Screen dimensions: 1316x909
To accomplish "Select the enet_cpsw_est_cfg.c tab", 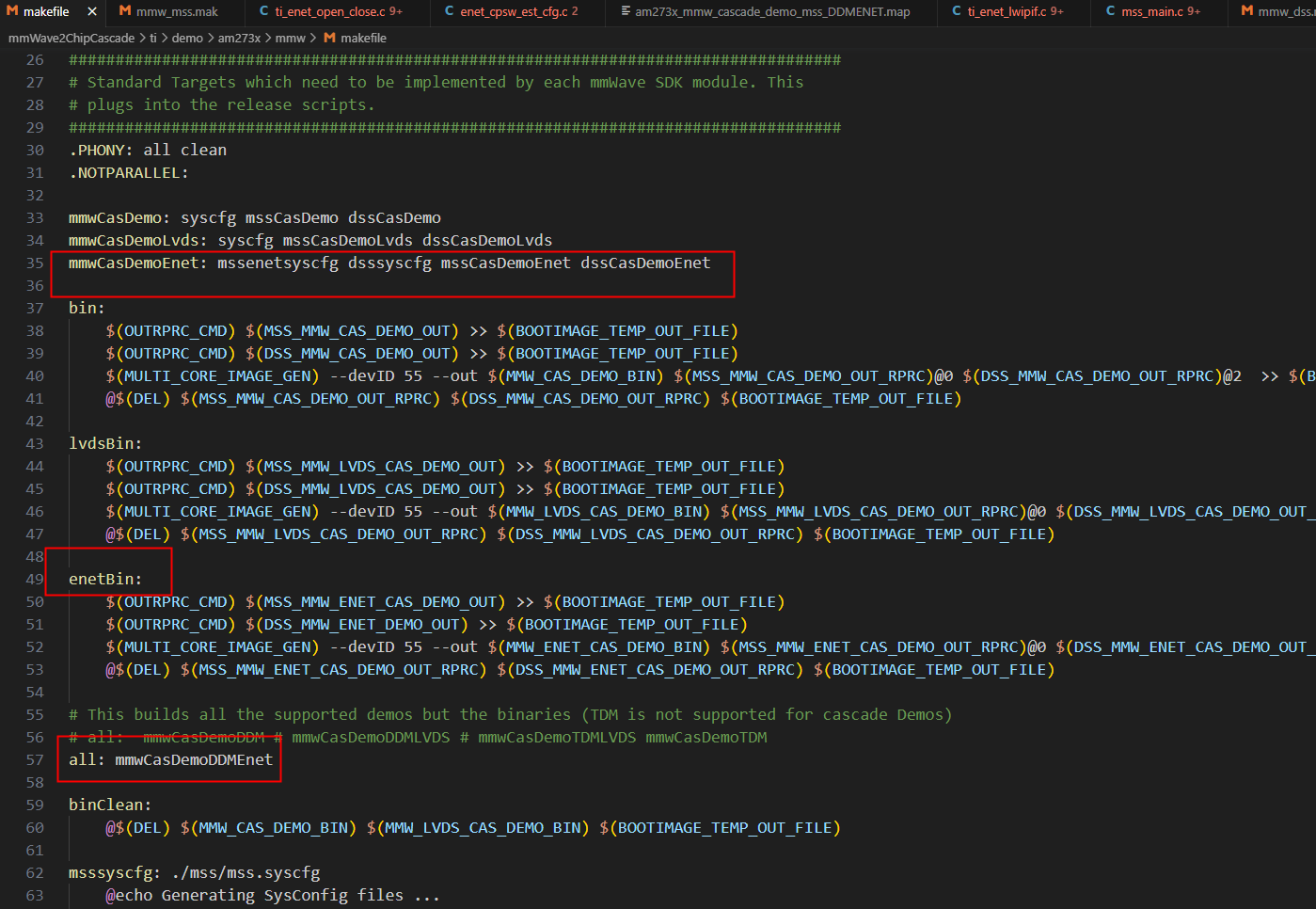I will (x=518, y=11).
